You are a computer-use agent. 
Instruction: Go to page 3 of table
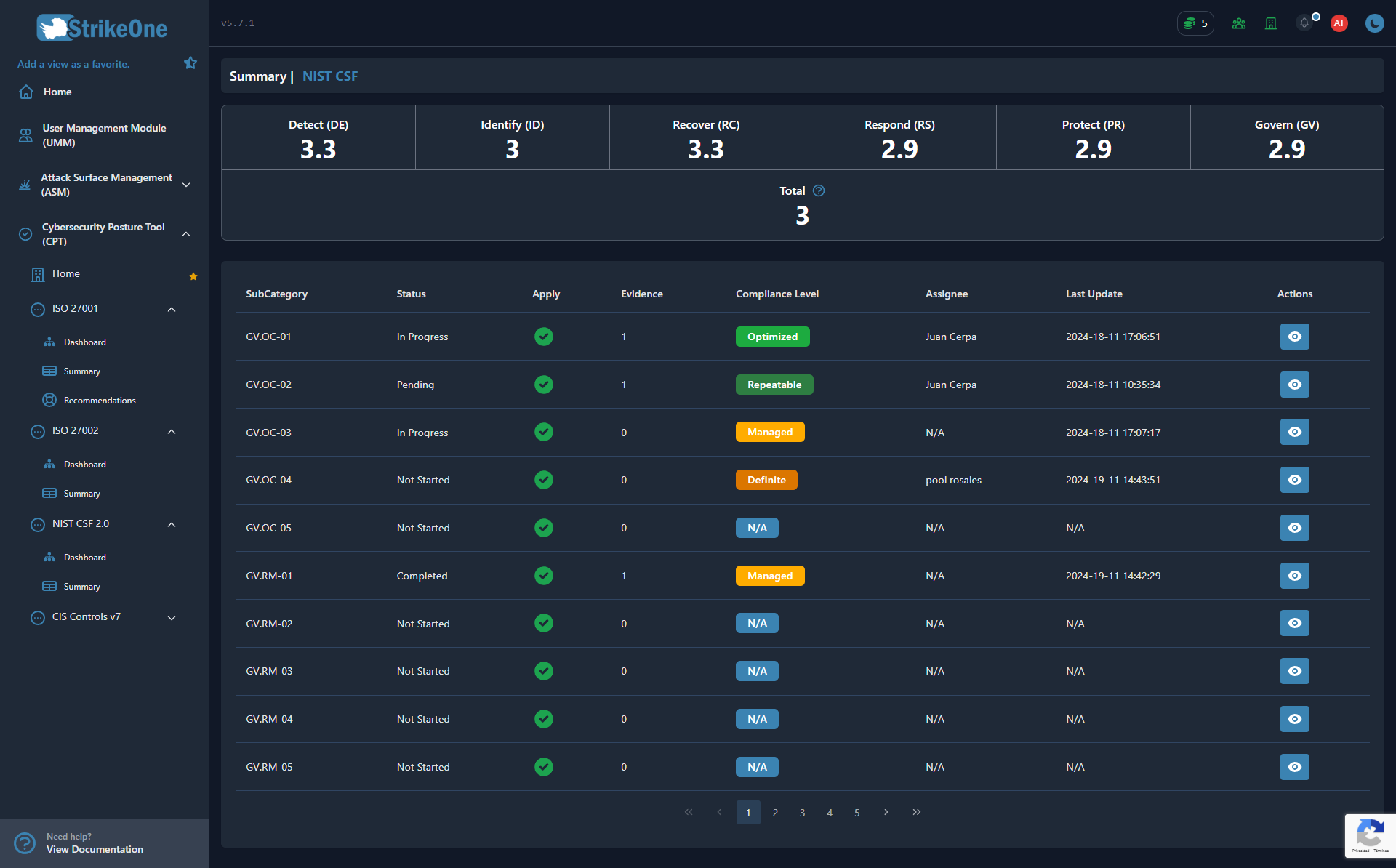(x=802, y=813)
